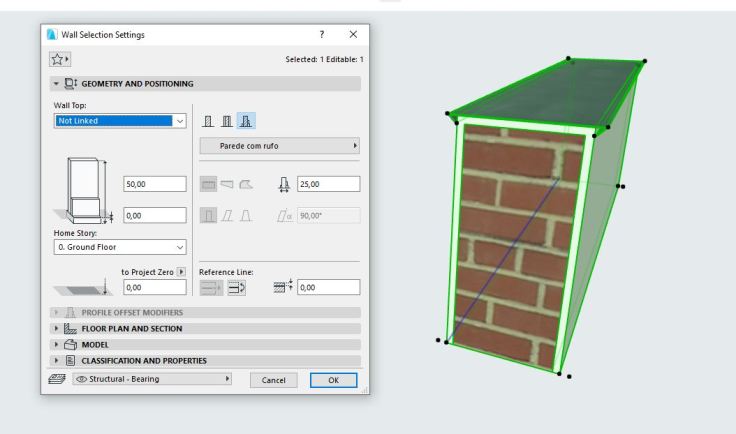Click the layer stack icon
Screen dimensions: 736x434
(57, 379)
